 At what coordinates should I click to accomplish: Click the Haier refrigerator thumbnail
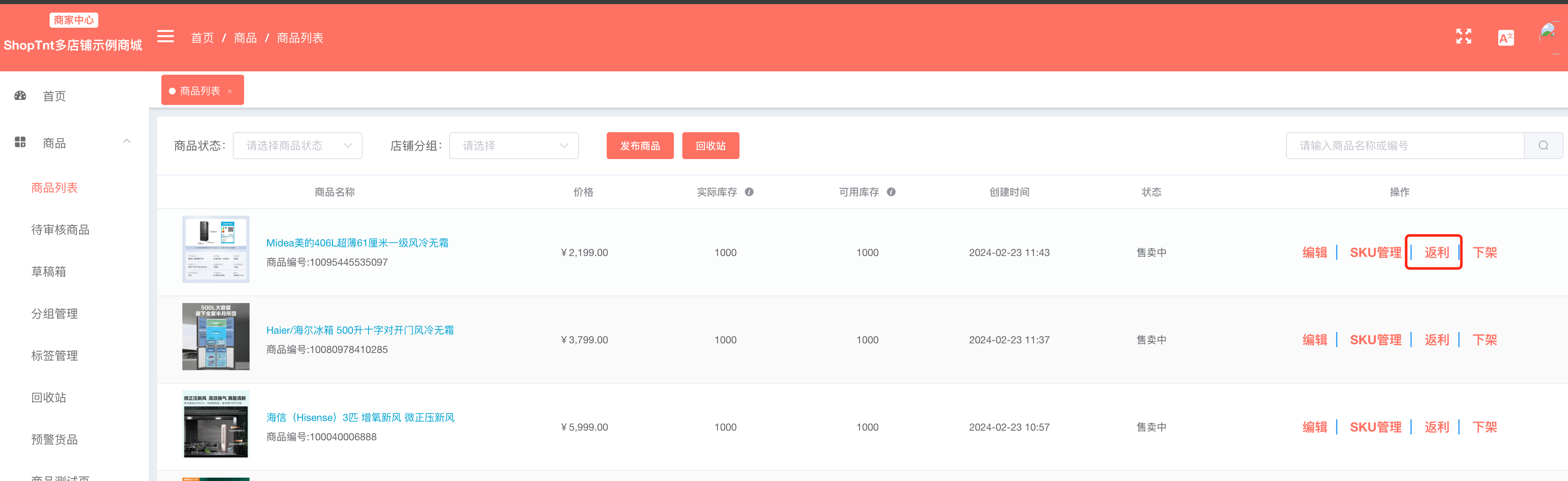[216, 336]
